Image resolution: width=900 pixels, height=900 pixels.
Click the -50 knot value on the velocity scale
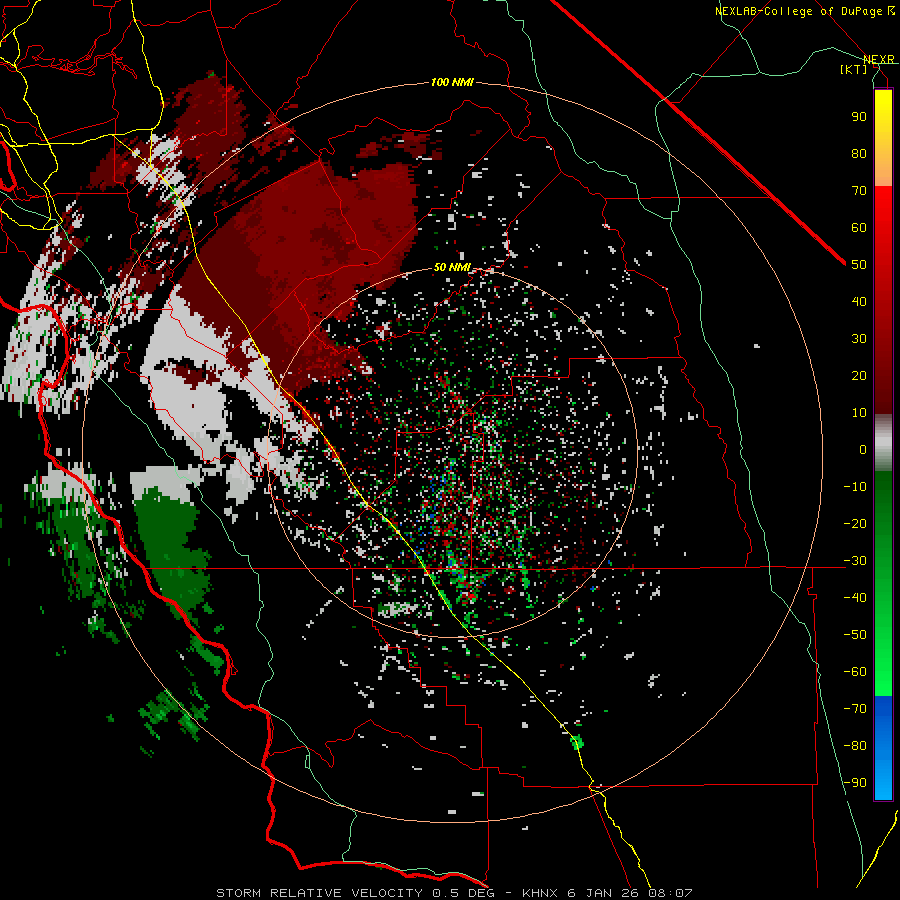click(855, 635)
